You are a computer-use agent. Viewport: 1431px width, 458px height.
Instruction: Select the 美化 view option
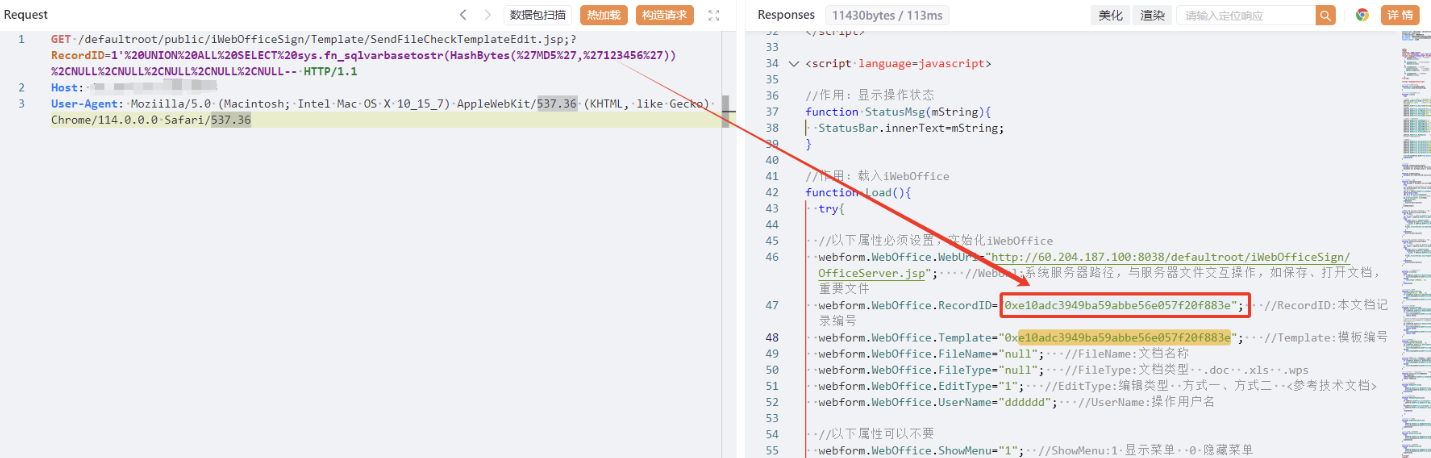coord(1111,15)
